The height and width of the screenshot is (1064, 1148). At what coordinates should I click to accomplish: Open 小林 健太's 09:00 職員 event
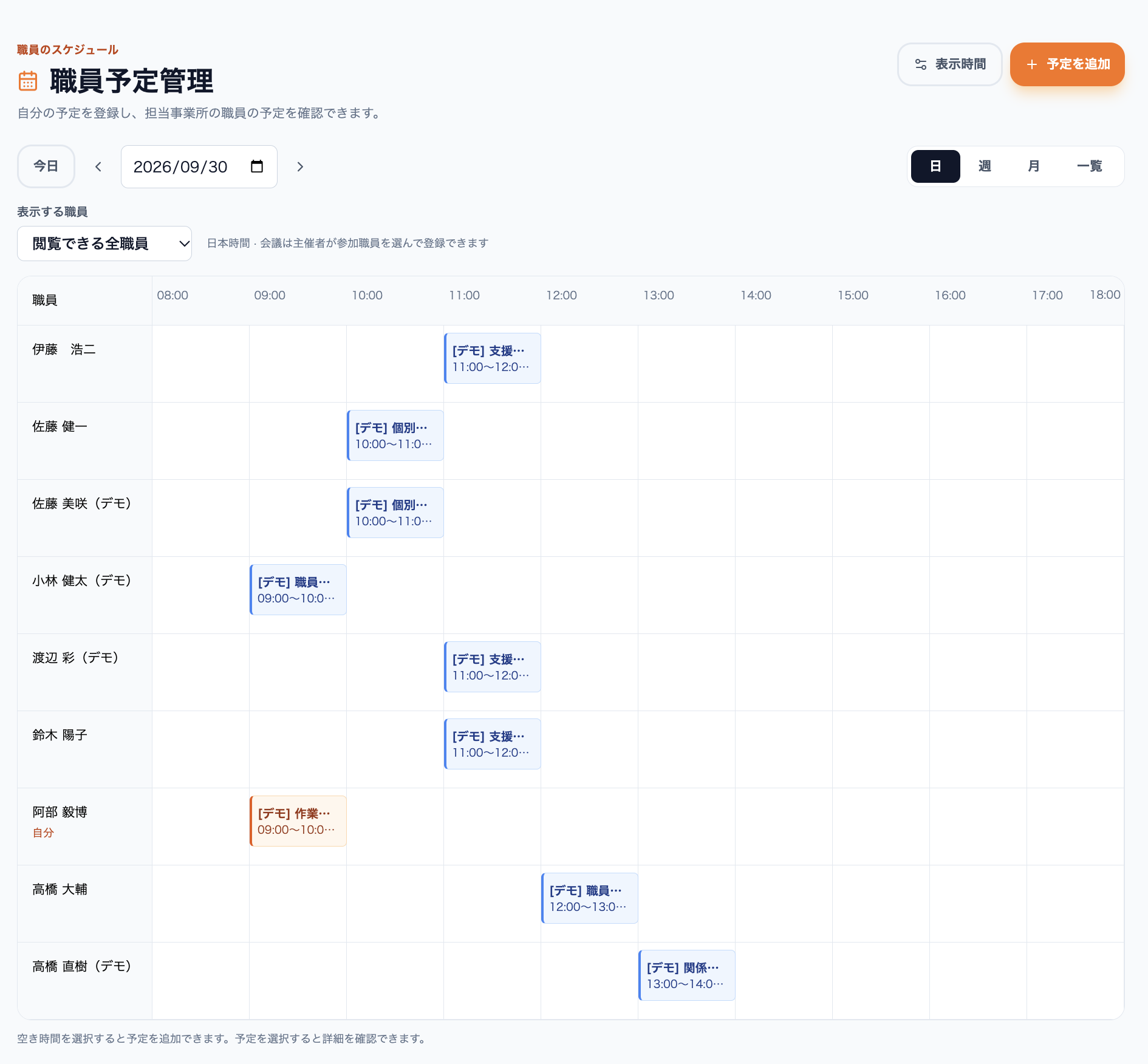pos(298,590)
